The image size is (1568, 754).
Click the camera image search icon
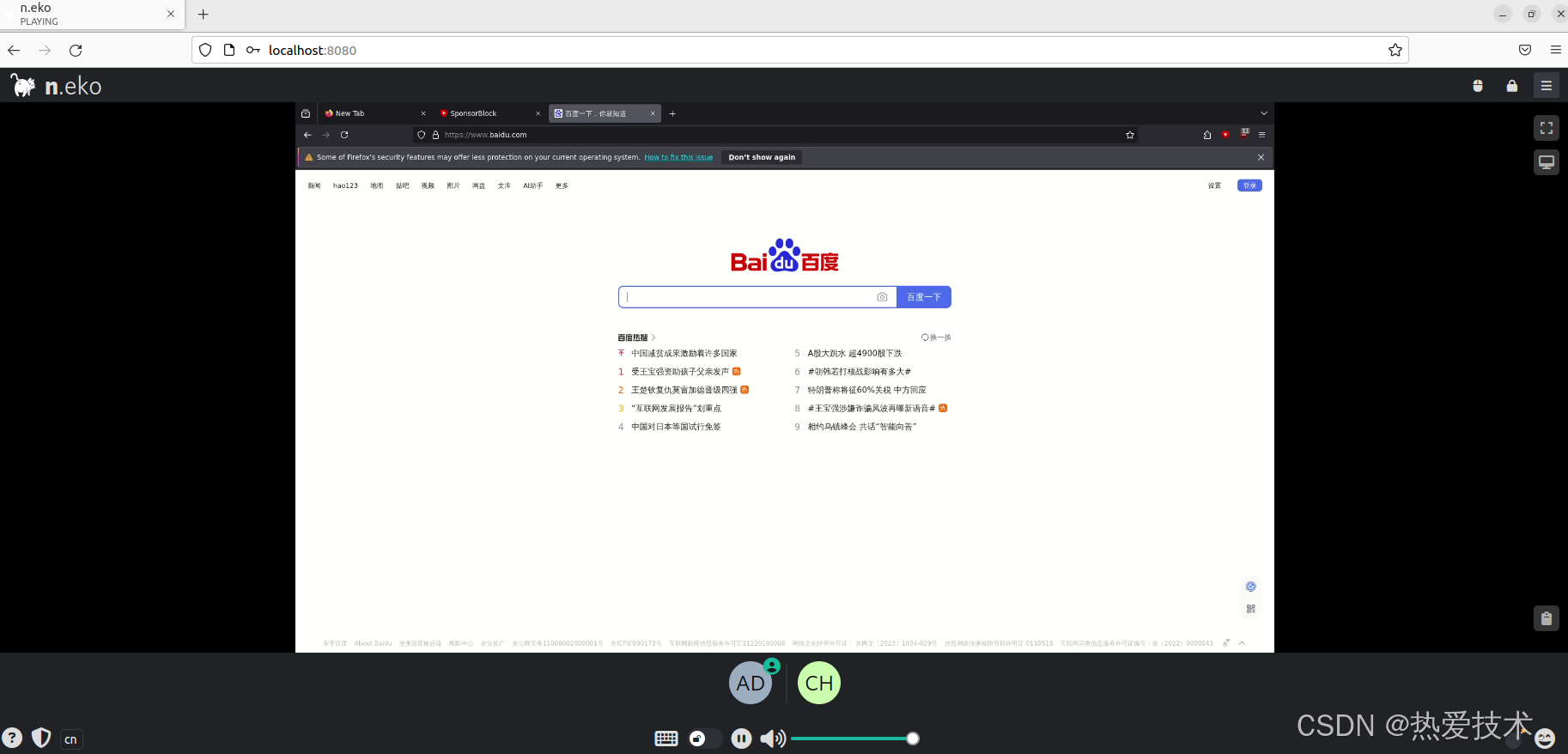882,297
